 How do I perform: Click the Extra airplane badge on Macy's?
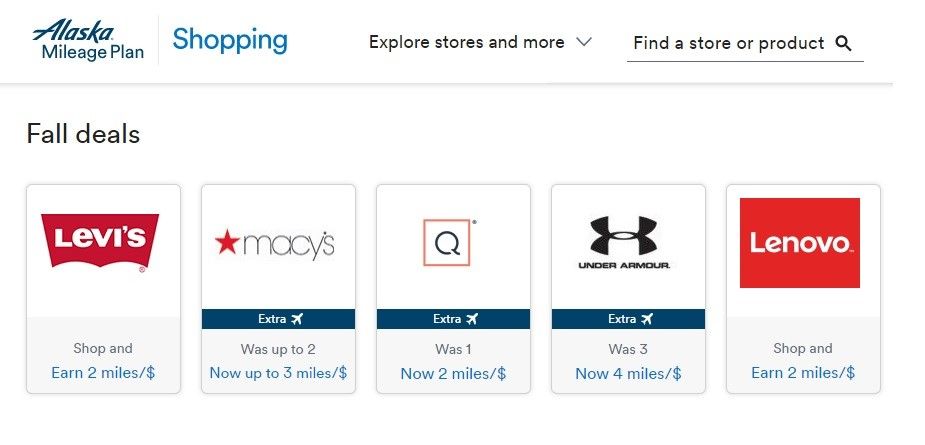coord(279,319)
